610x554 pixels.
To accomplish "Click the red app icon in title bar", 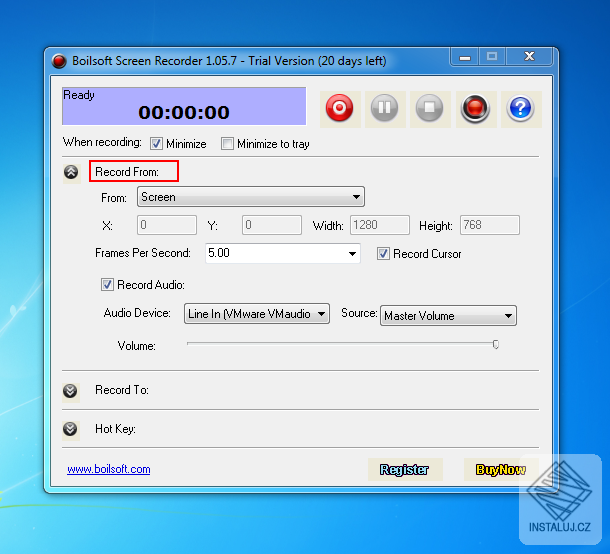I will click(x=59, y=61).
